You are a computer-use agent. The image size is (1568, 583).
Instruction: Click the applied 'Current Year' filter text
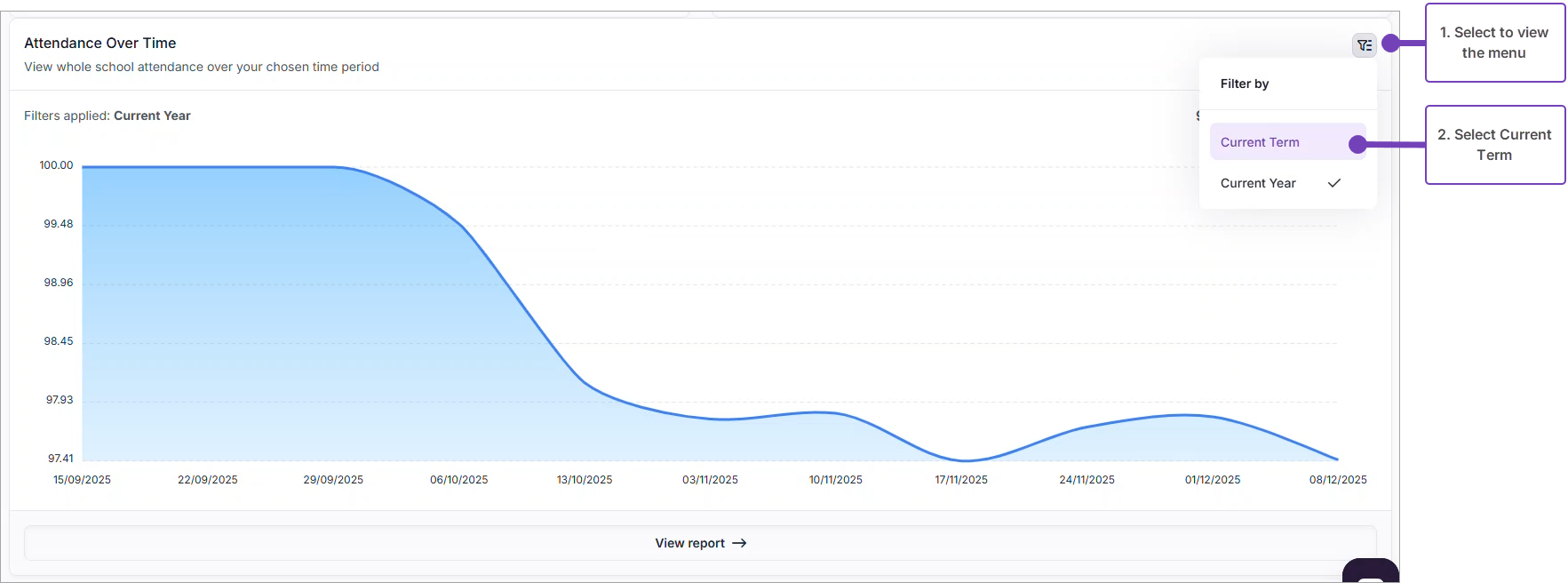point(152,116)
